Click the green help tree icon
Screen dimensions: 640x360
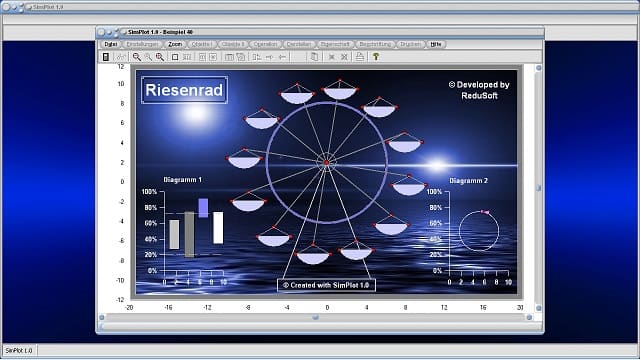(x=376, y=57)
